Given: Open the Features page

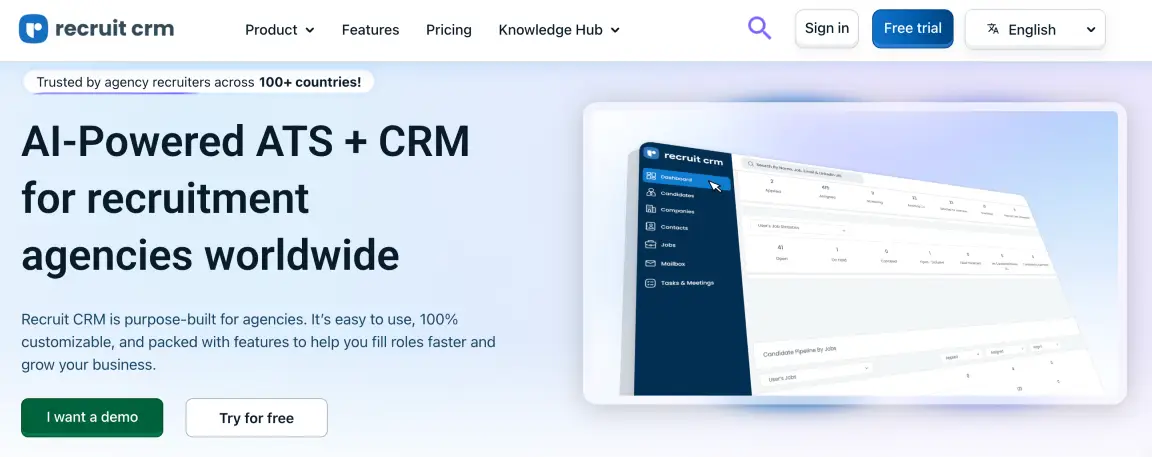Looking at the screenshot, I should pyautogui.click(x=370, y=30).
